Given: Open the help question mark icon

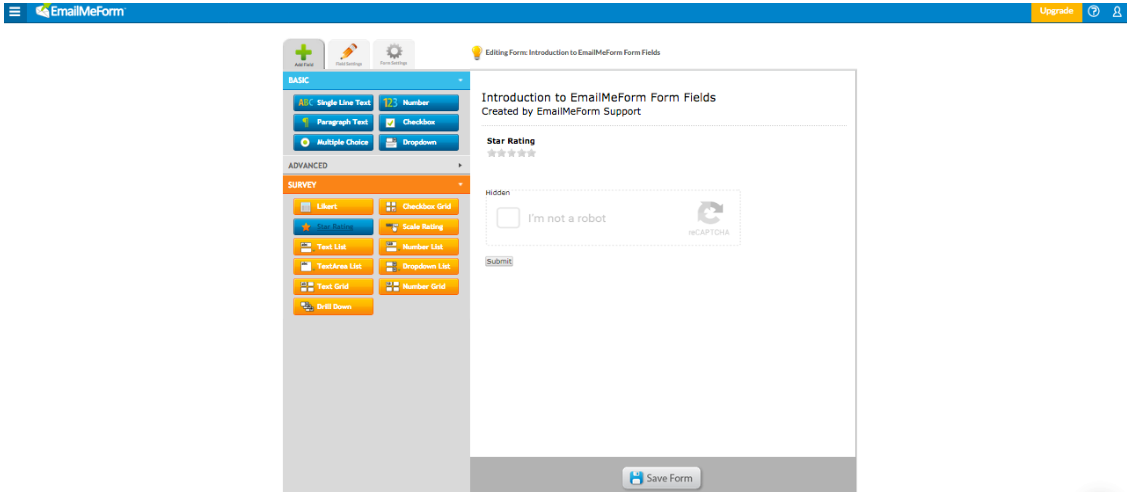Looking at the screenshot, I should point(1094,12).
